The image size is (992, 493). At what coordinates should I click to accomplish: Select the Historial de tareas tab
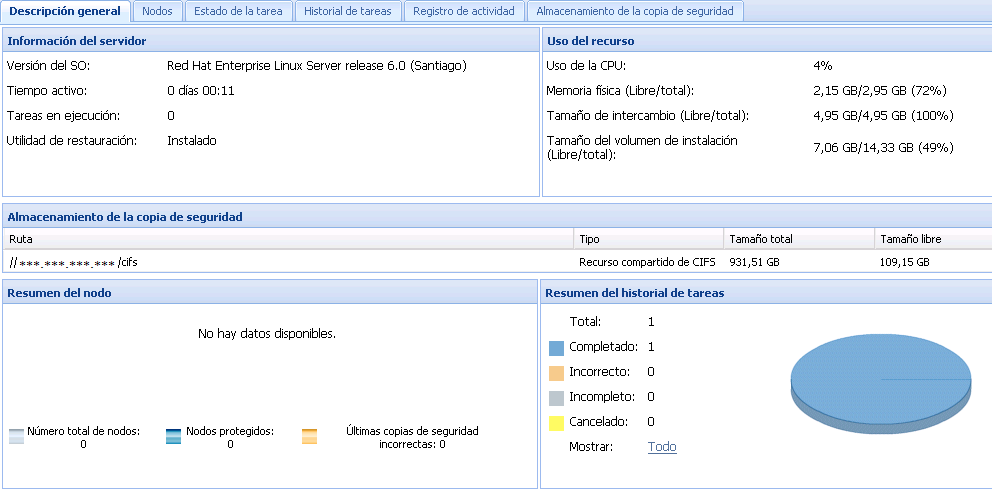349,11
